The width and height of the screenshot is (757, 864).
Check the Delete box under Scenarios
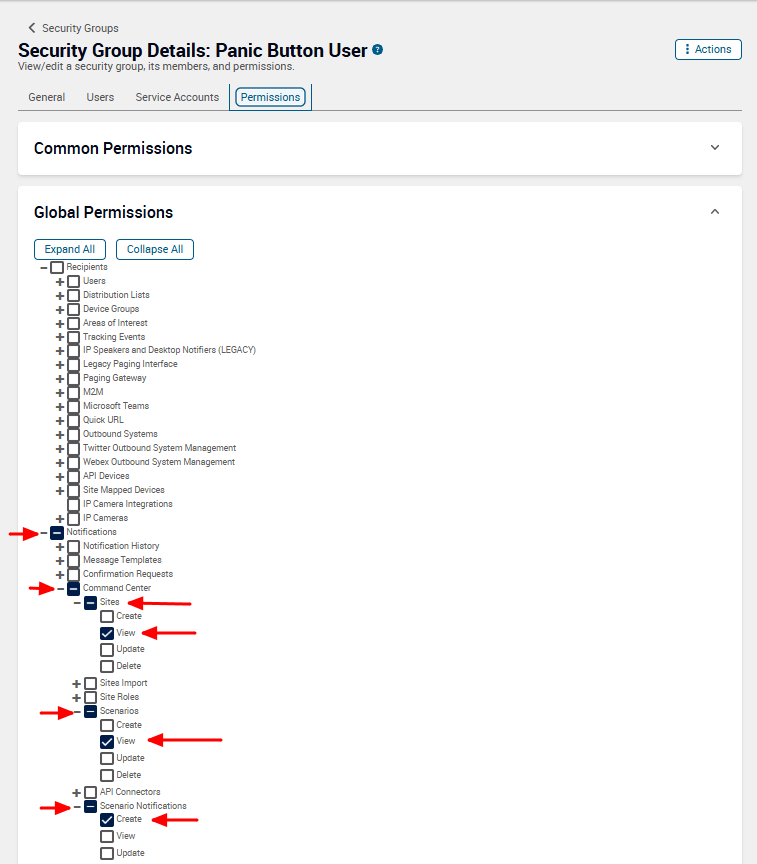pos(107,775)
